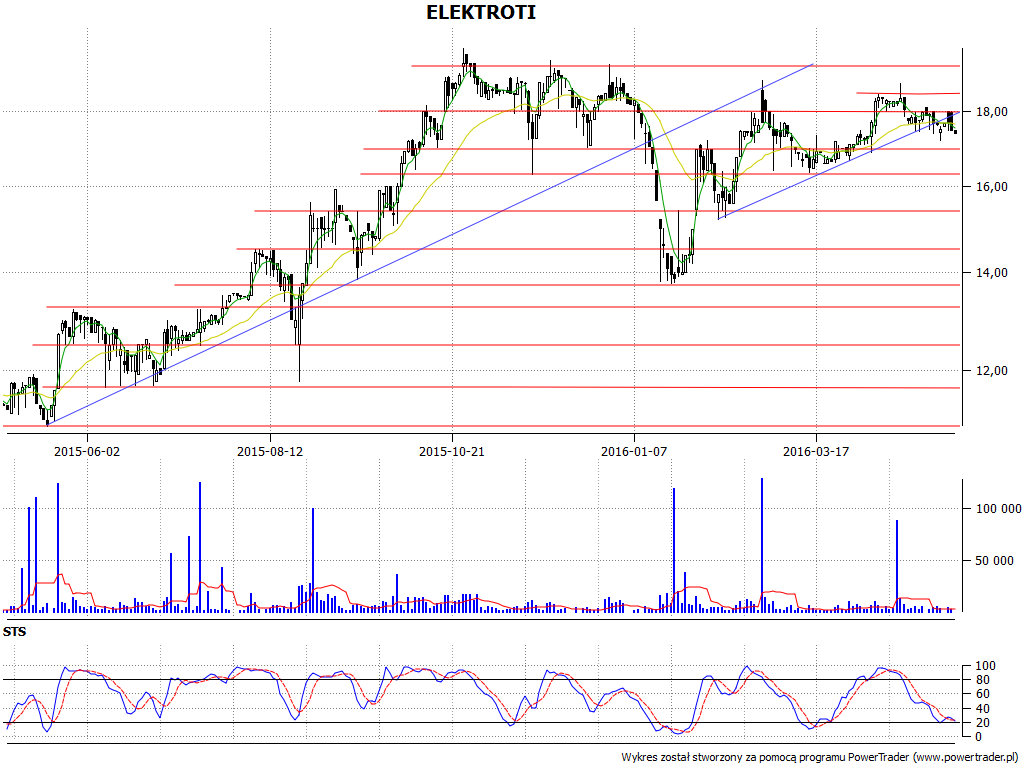Click the STS axis value 100

[985, 666]
